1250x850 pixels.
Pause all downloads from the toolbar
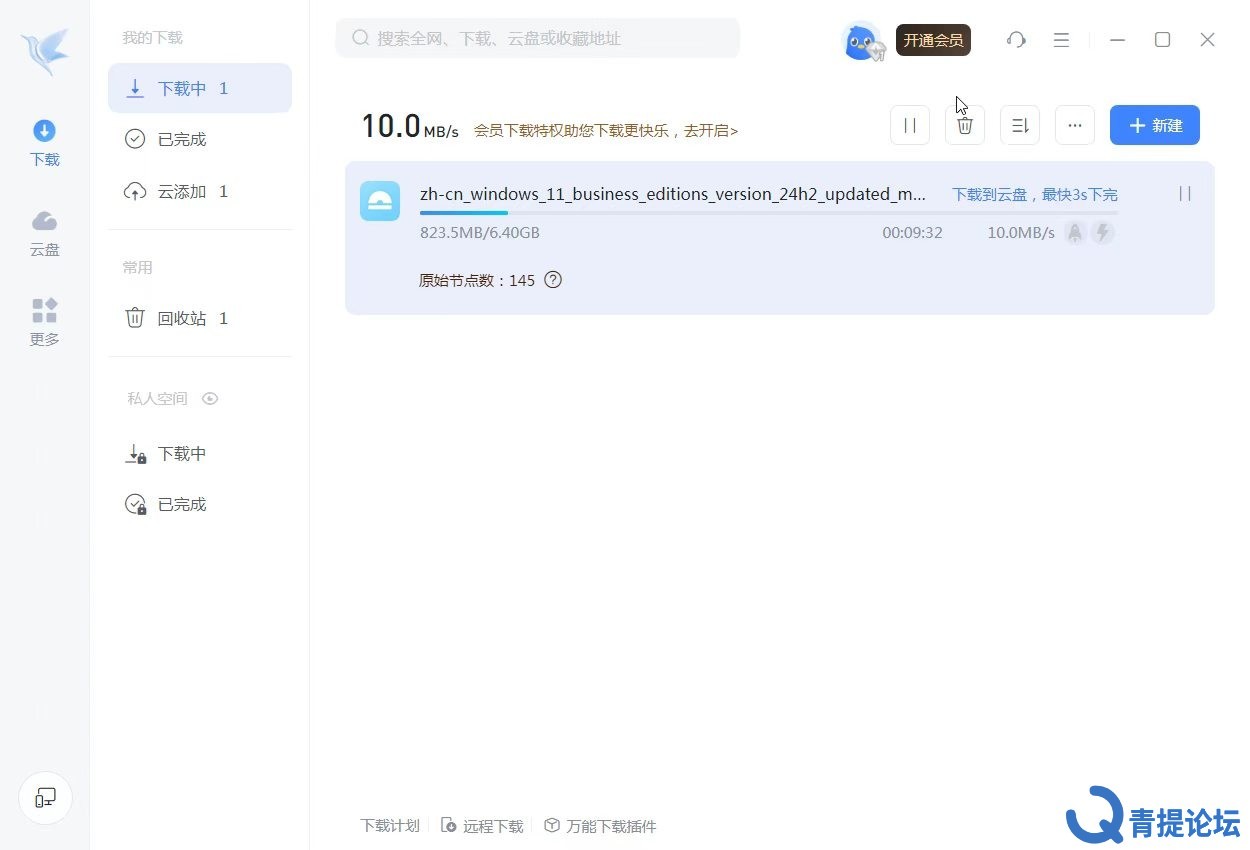tap(910, 125)
